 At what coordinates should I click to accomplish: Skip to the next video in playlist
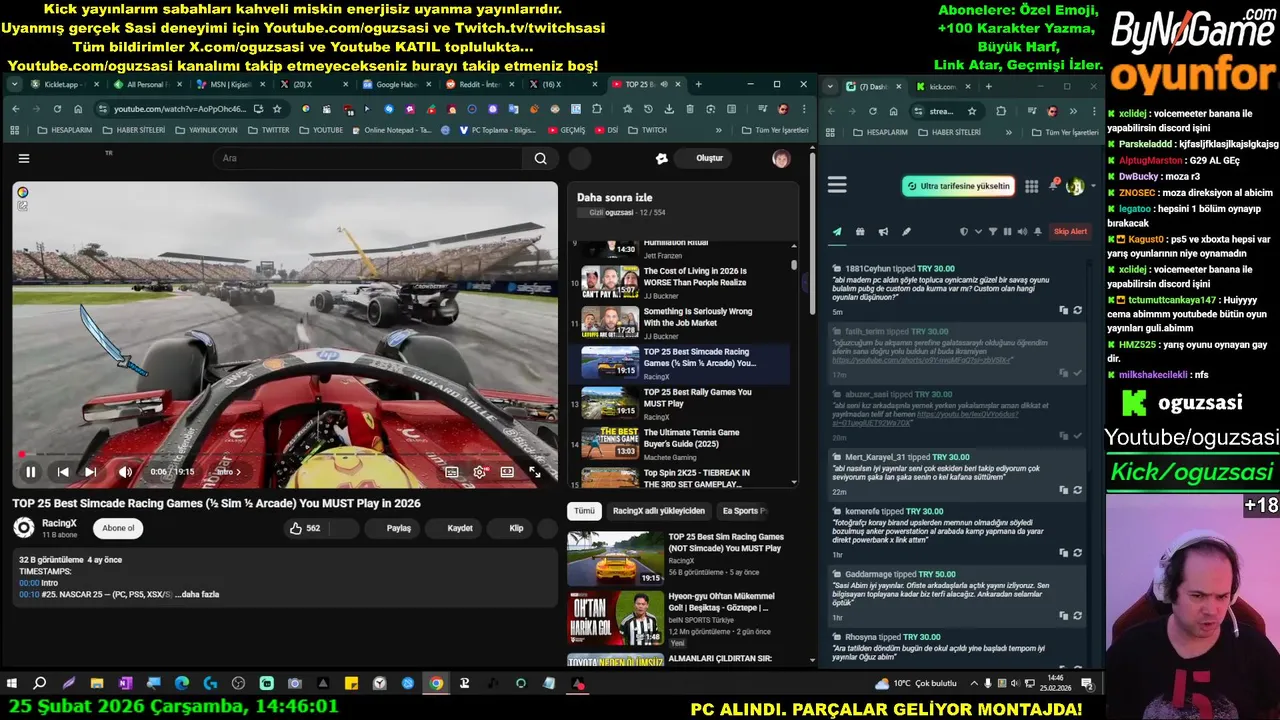tap(90, 472)
